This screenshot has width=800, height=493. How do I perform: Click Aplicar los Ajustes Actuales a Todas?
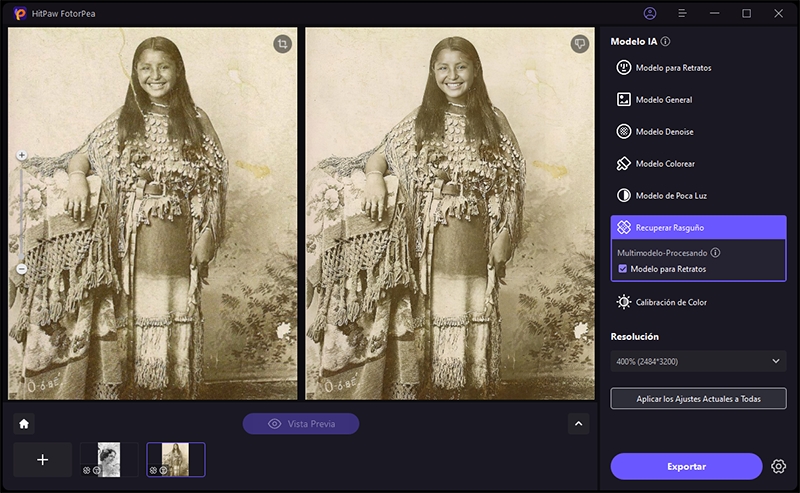(698, 399)
